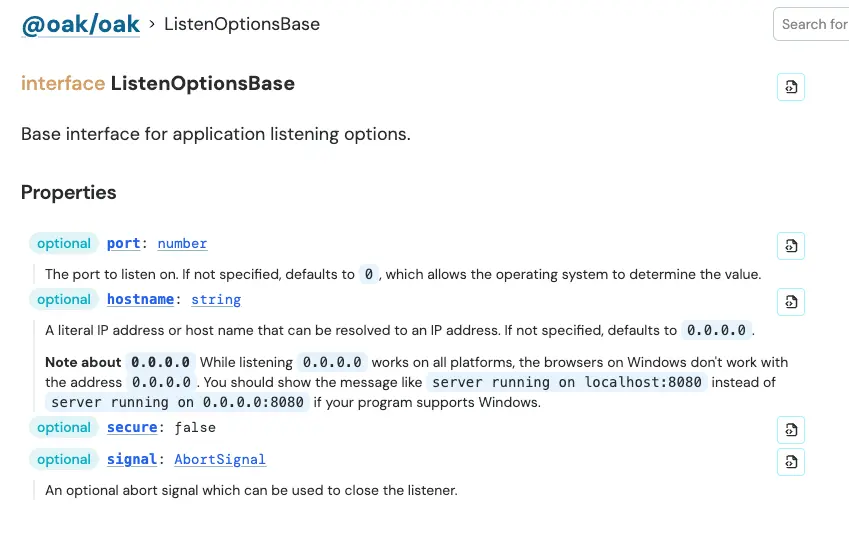Go to the @oak/oak package page

81,25
